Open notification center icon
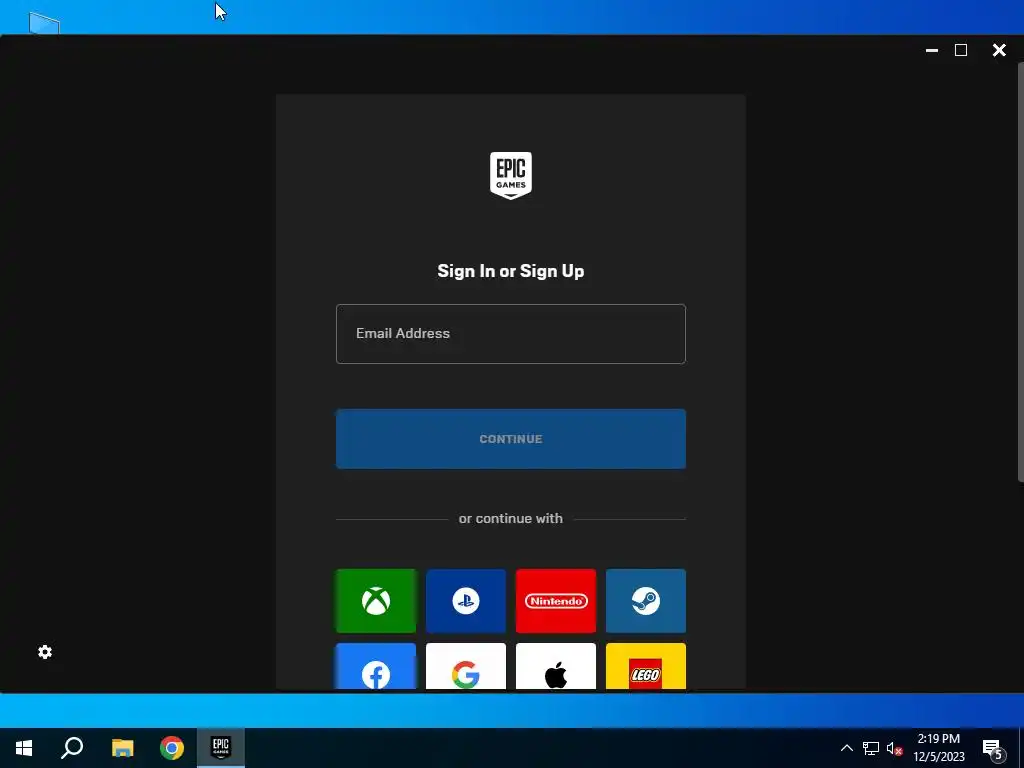The height and width of the screenshot is (768, 1024). (x=994, y=749)
